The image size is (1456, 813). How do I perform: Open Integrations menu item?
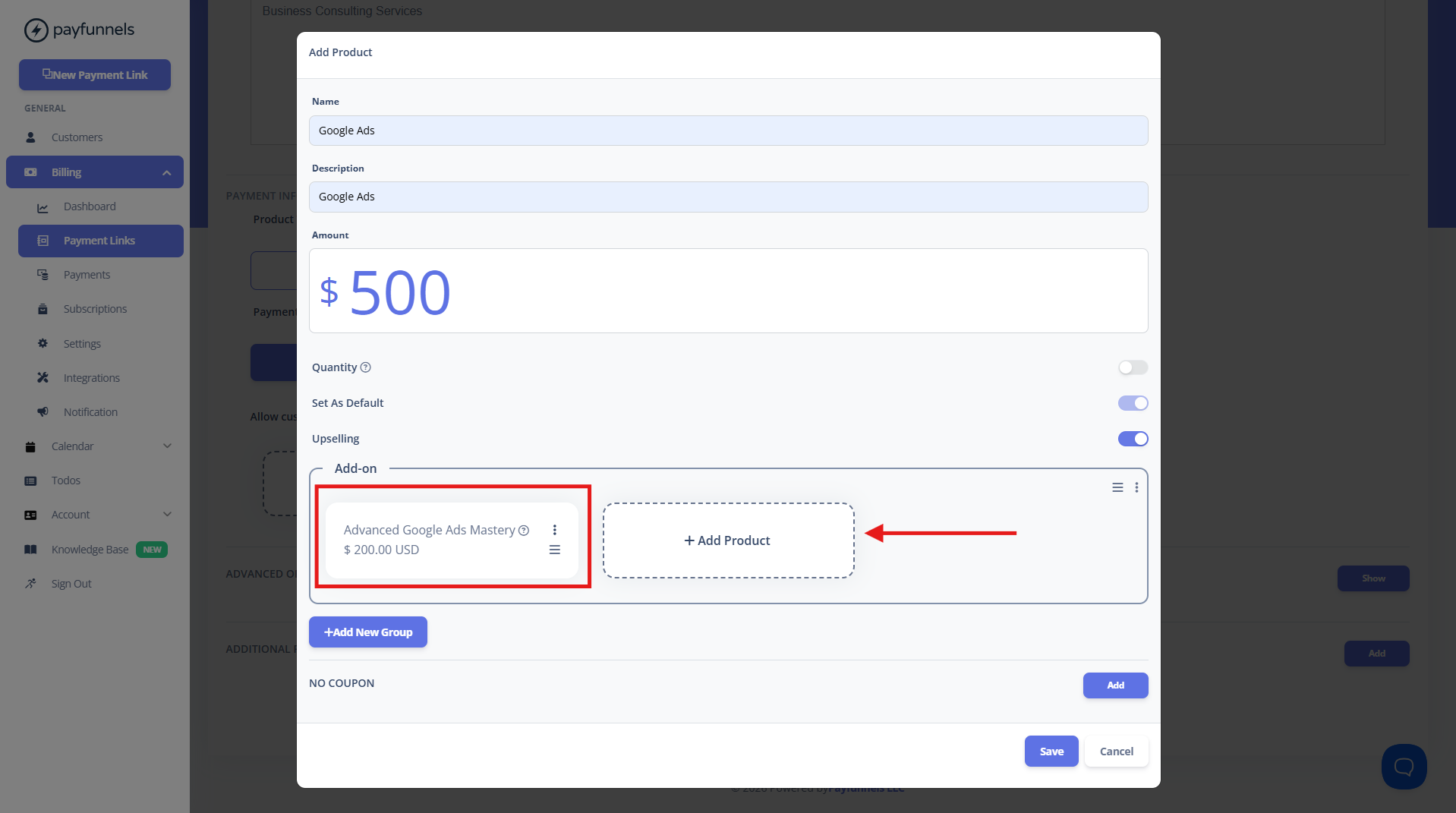(101, 378)
